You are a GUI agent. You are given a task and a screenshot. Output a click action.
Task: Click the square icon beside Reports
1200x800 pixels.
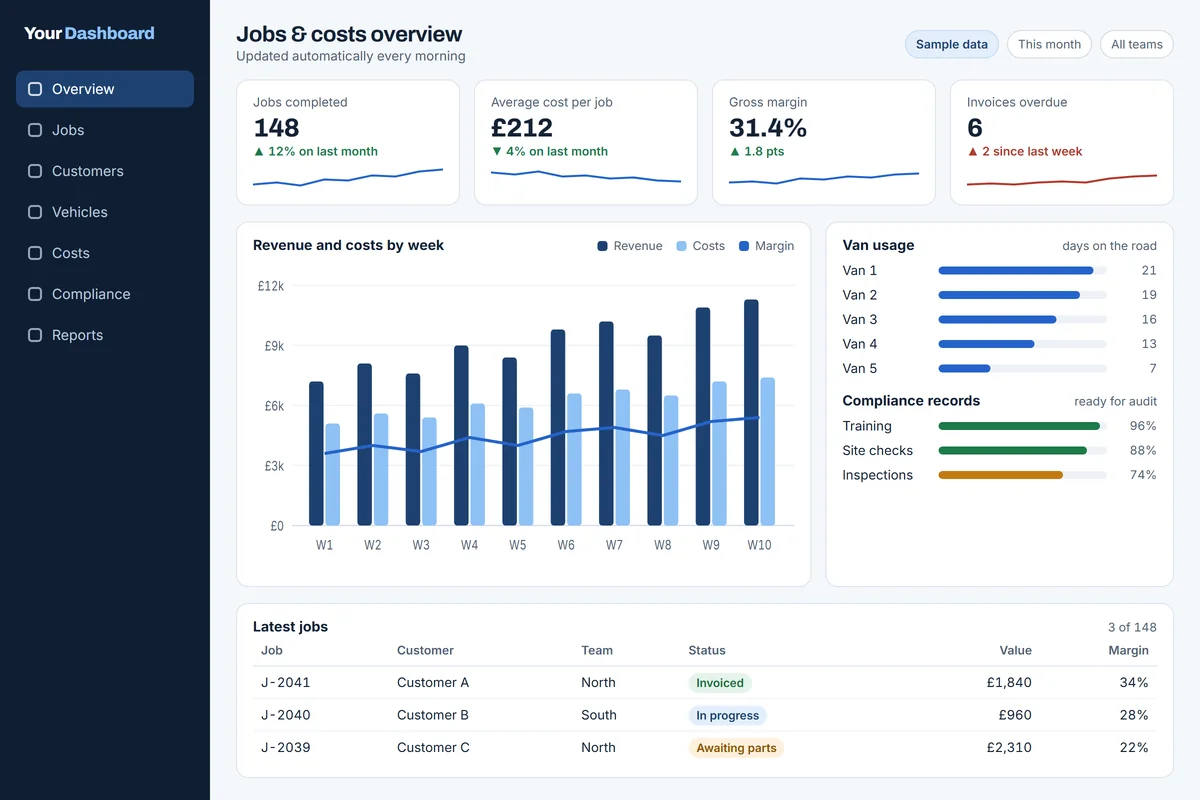coord(35,335)
